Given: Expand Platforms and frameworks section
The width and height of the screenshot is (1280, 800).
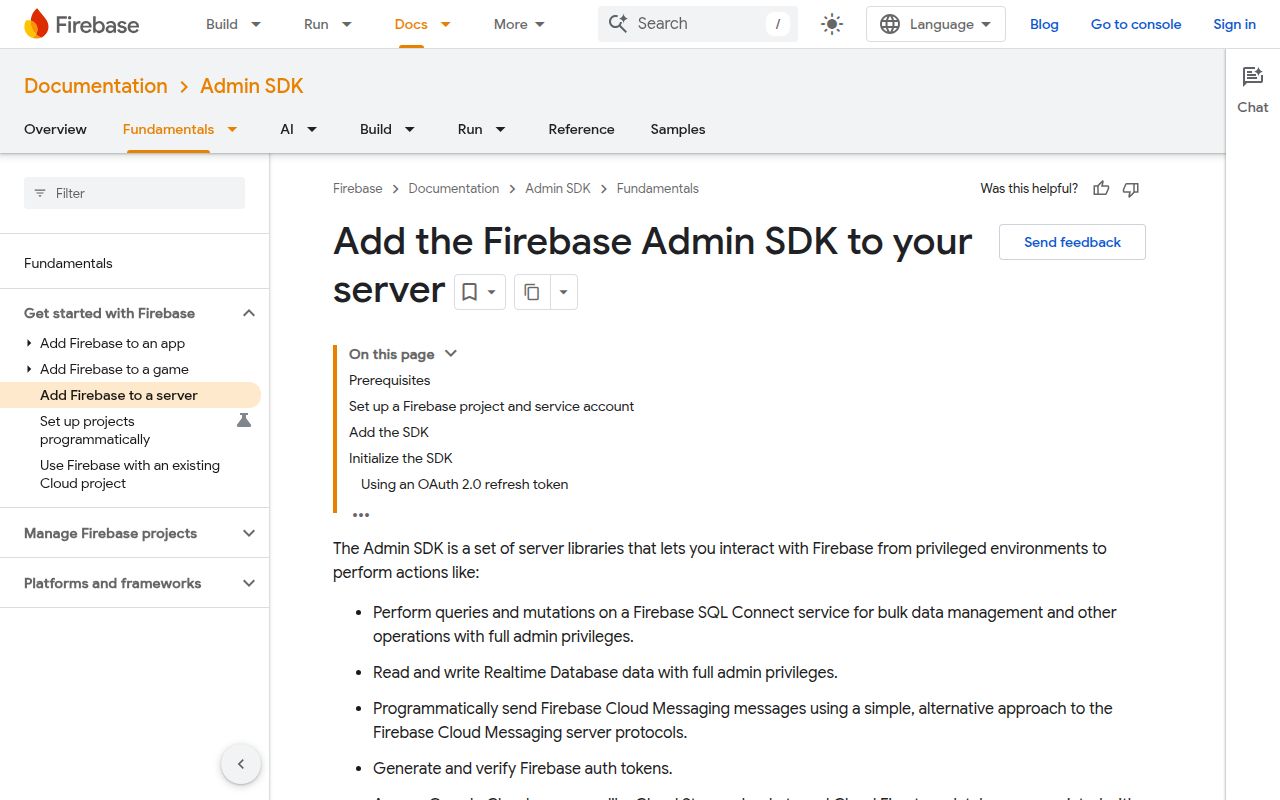Looking at the screenshot, I should [x=249, y=583].
